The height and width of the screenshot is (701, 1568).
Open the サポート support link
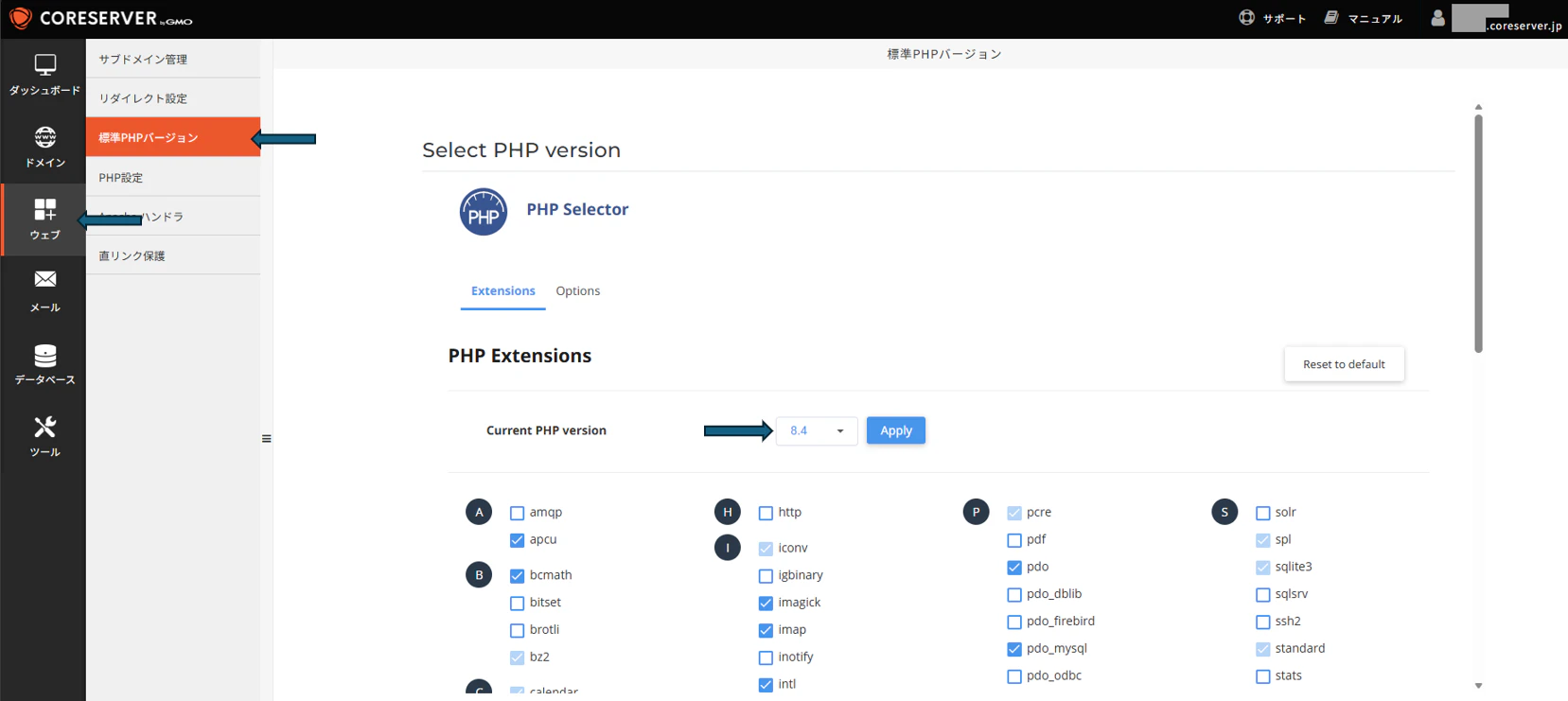[x=1284, y=18]
